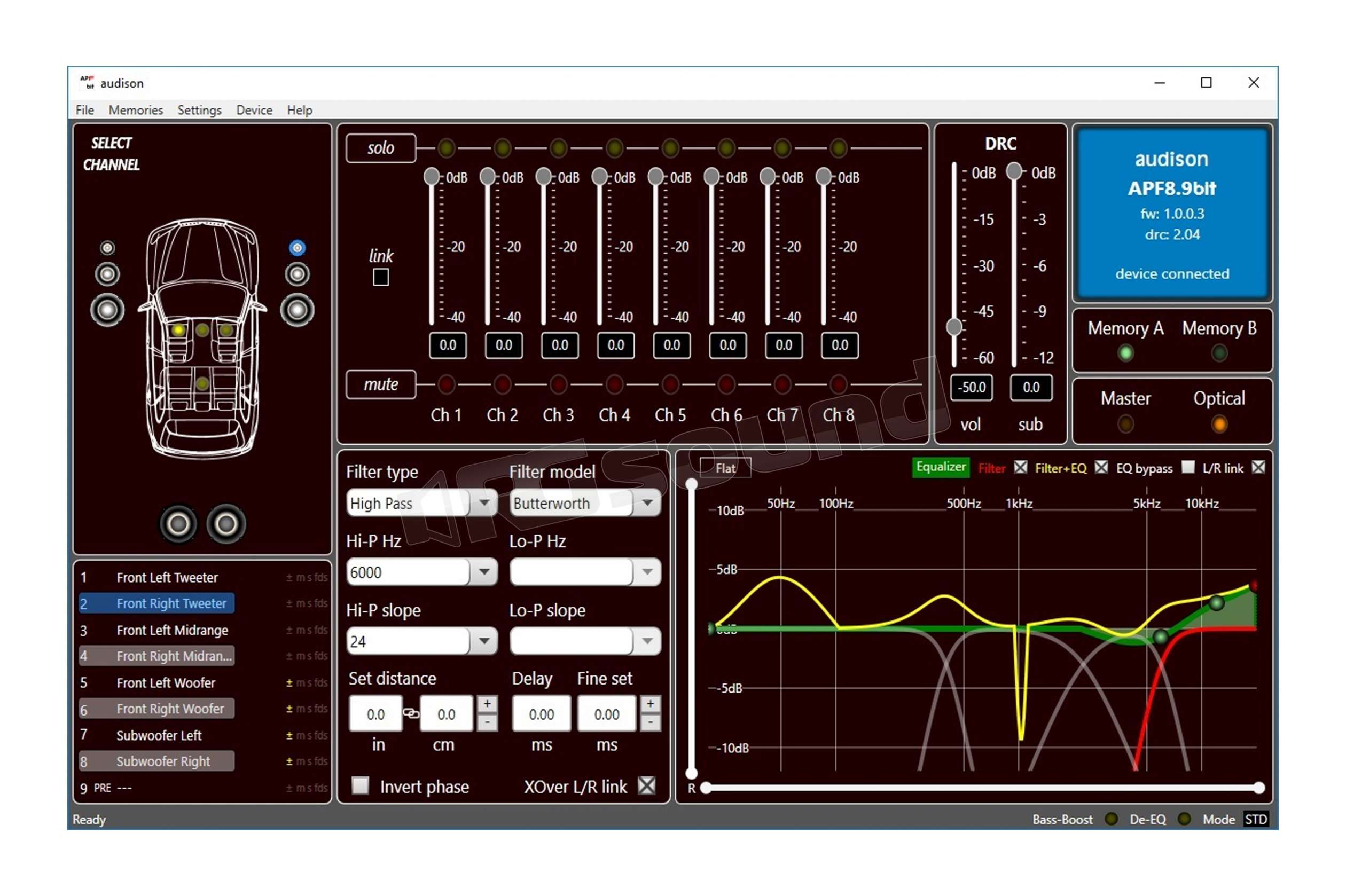Click the Ch 3 level slider knob
The image size is (1346, 896).
click(x=544, y=176)
